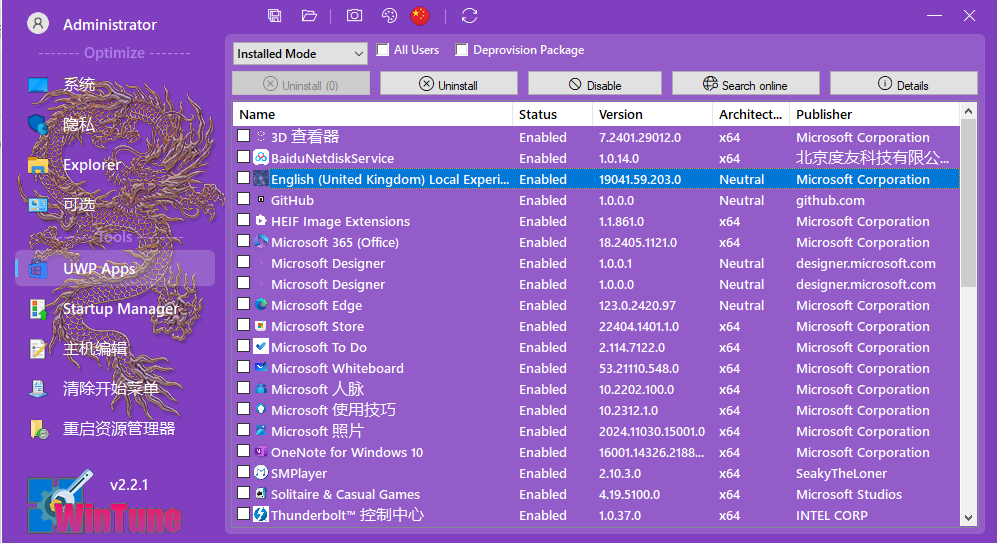Select the Microsoft 人脉 row name

tap(317, 389)
